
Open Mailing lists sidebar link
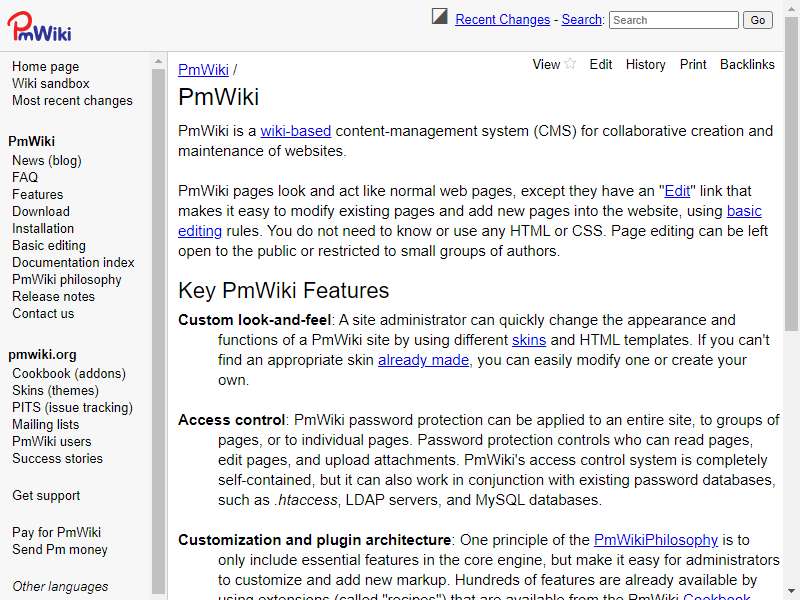click(45, 424)
